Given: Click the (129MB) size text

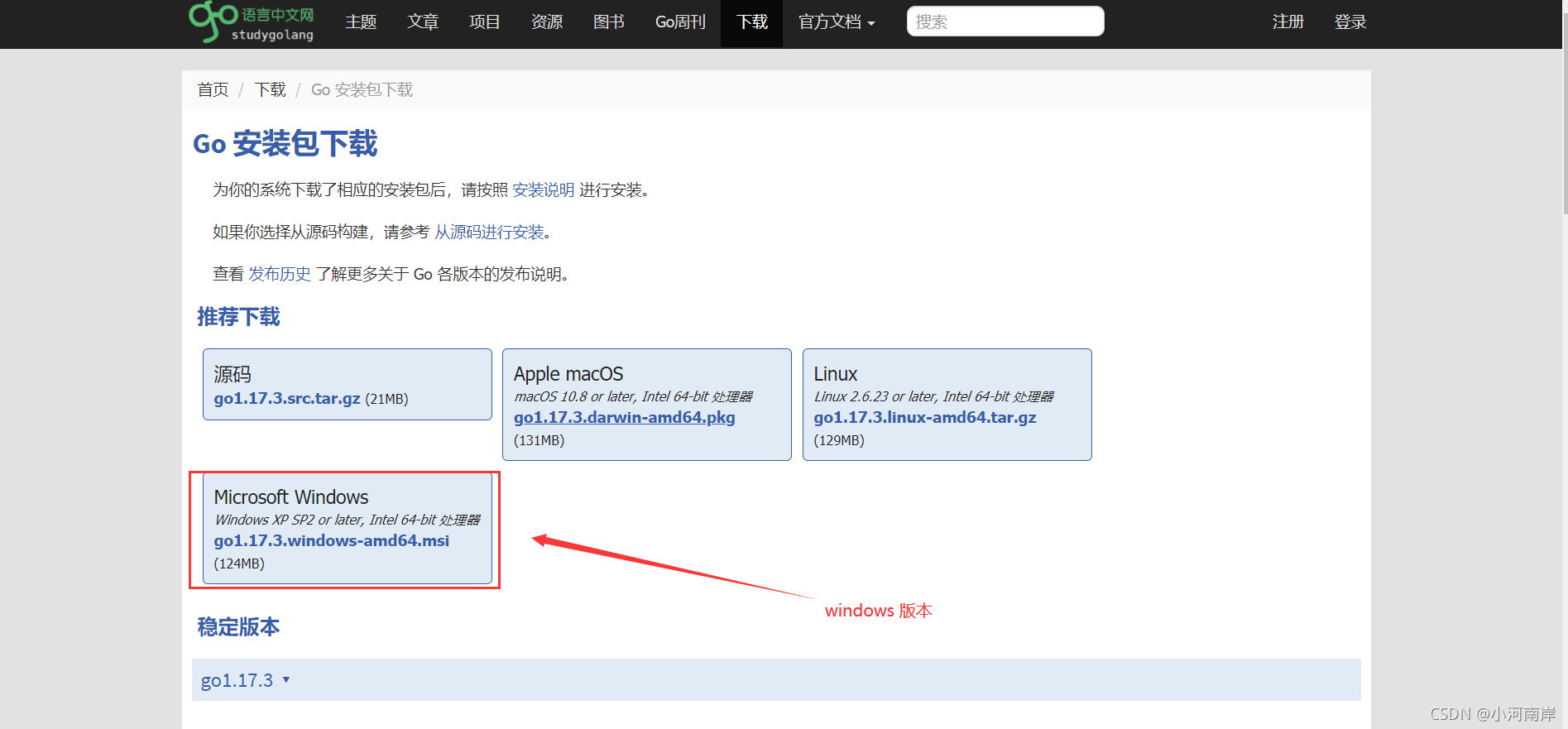Looking at the screenshot, I should pos(839,440).
